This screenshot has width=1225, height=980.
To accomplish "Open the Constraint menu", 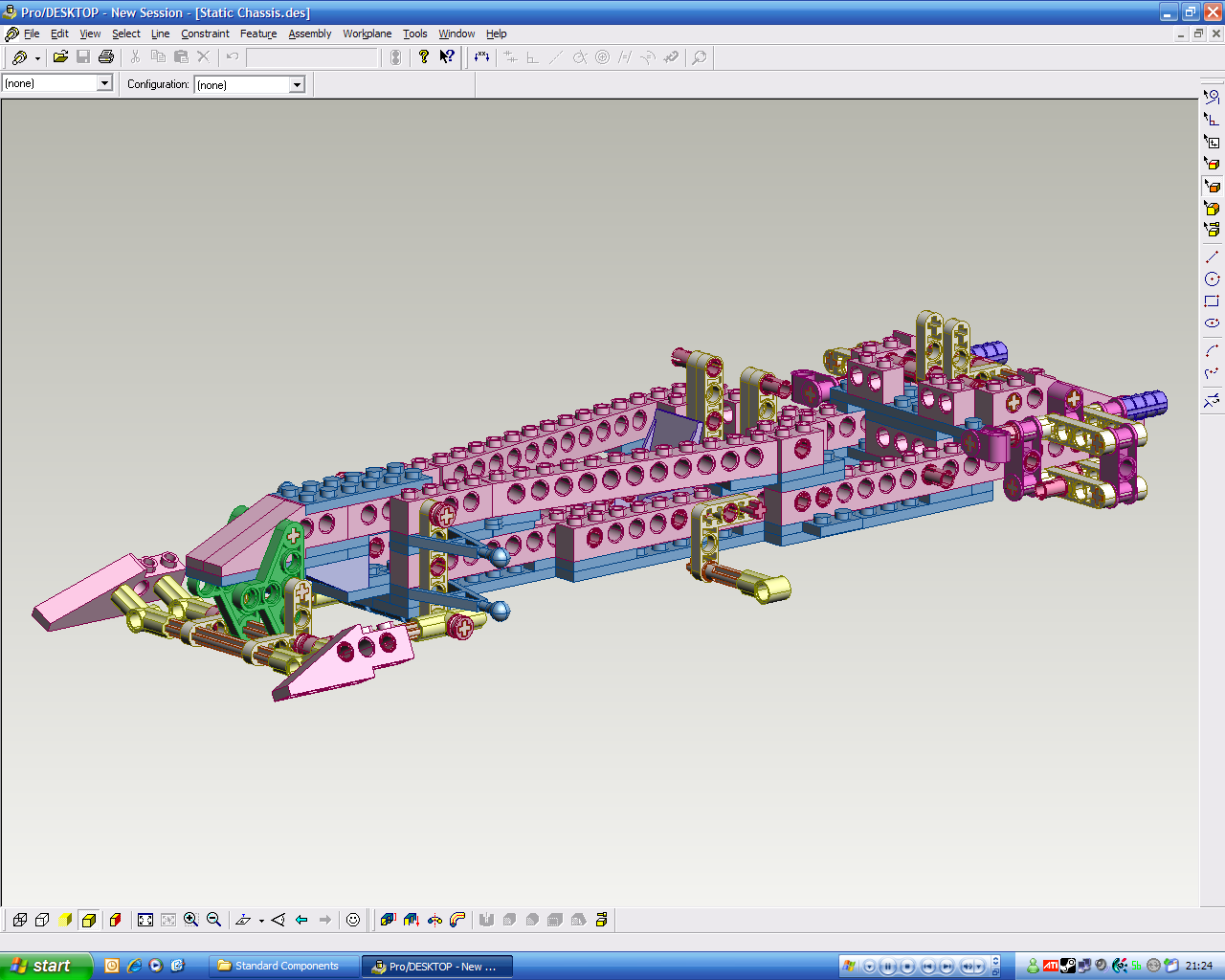I will coord(205,33).
